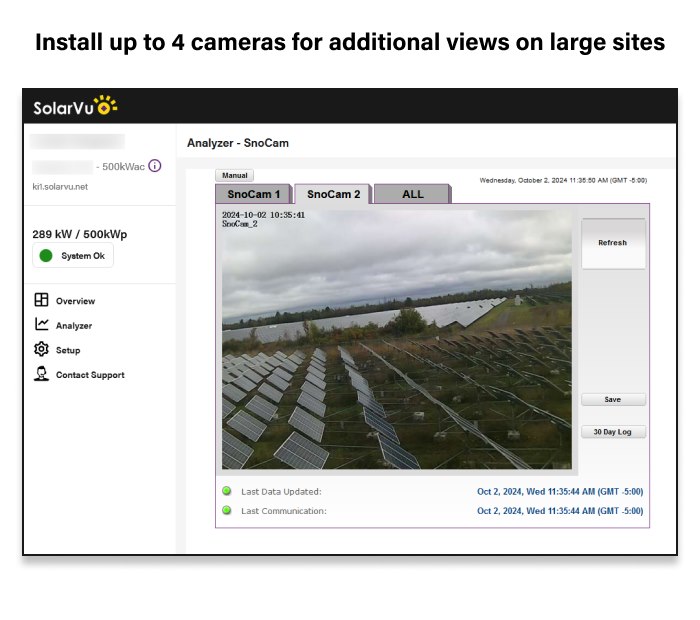Click the green indicator beside Last Data Updated
The height and width of the screenshot is (620, 700).
click(x=227, y=491)
